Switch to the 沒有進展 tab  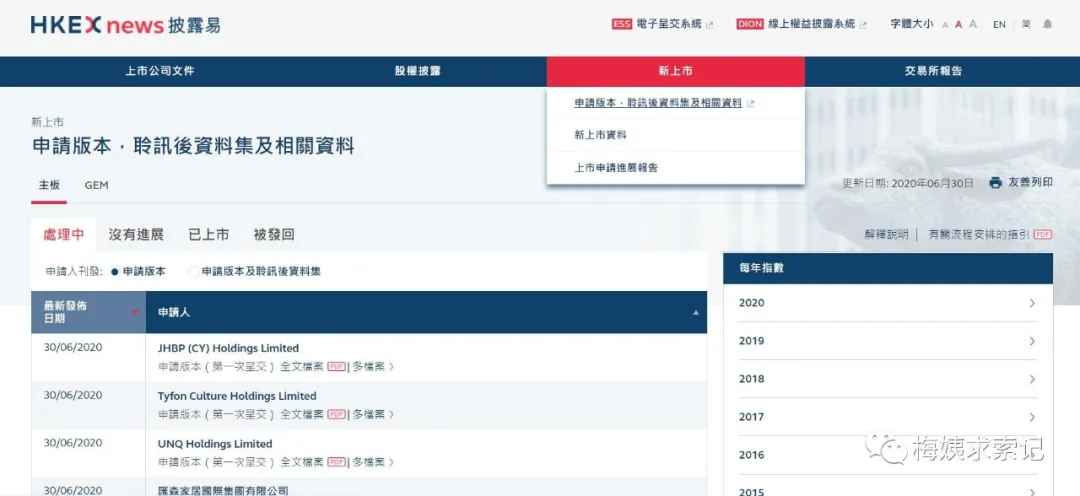point(136,235)
